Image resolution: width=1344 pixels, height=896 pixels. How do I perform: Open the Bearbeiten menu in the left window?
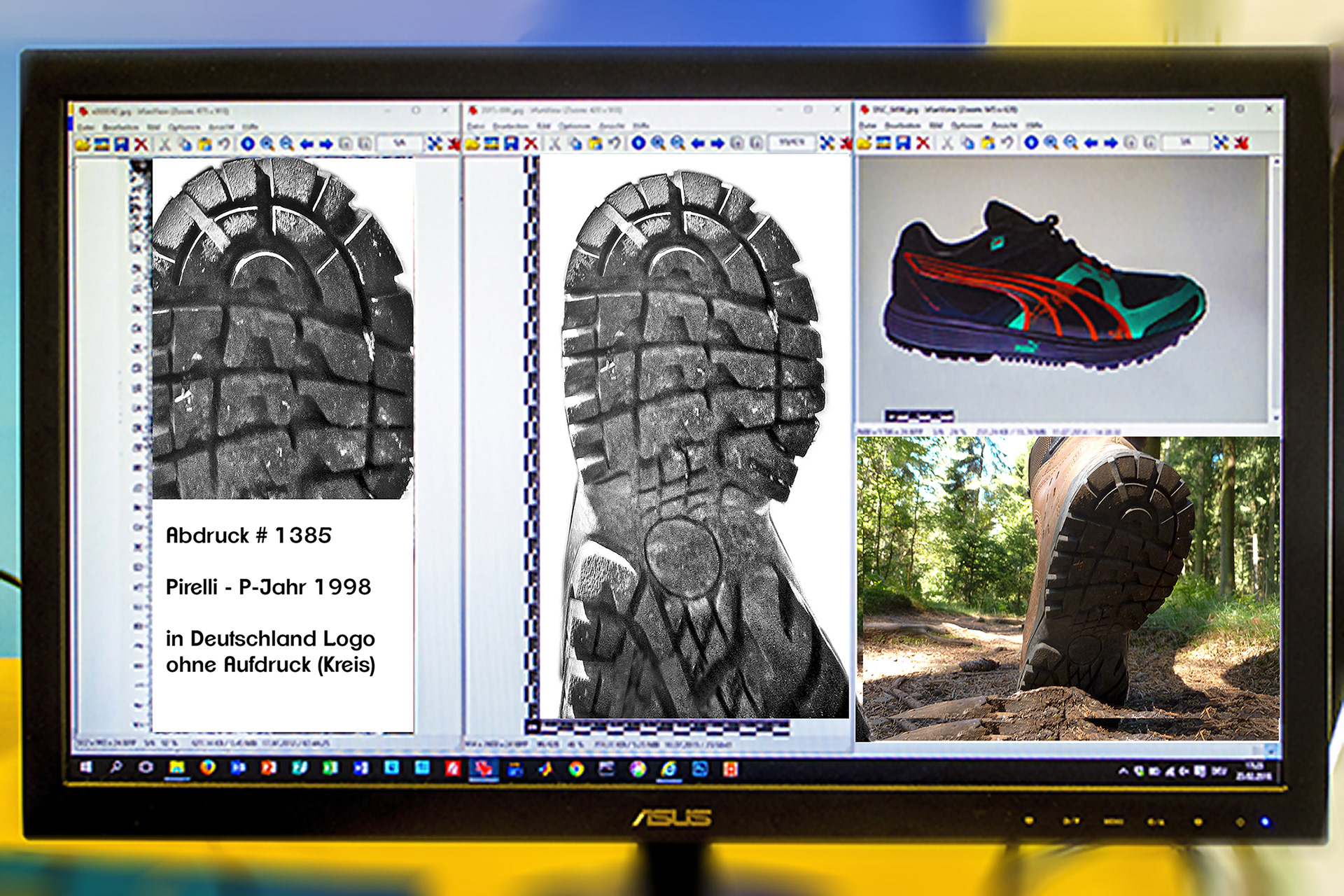coord(120,127)
